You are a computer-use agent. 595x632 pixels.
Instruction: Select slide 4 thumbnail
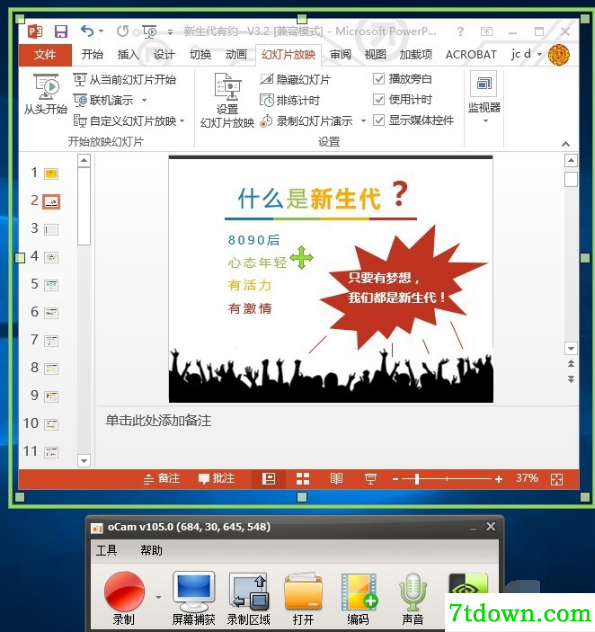tap(51, 257)
